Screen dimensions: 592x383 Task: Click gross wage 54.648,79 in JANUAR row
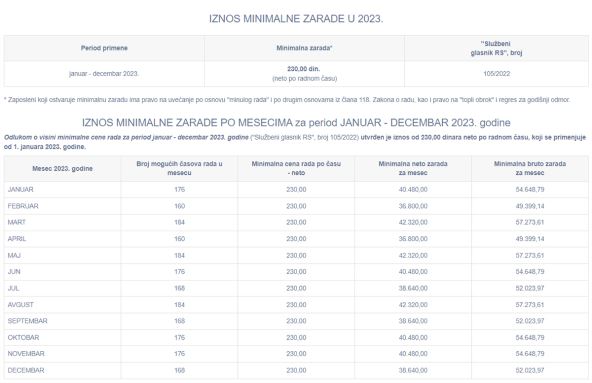(530, 190)
